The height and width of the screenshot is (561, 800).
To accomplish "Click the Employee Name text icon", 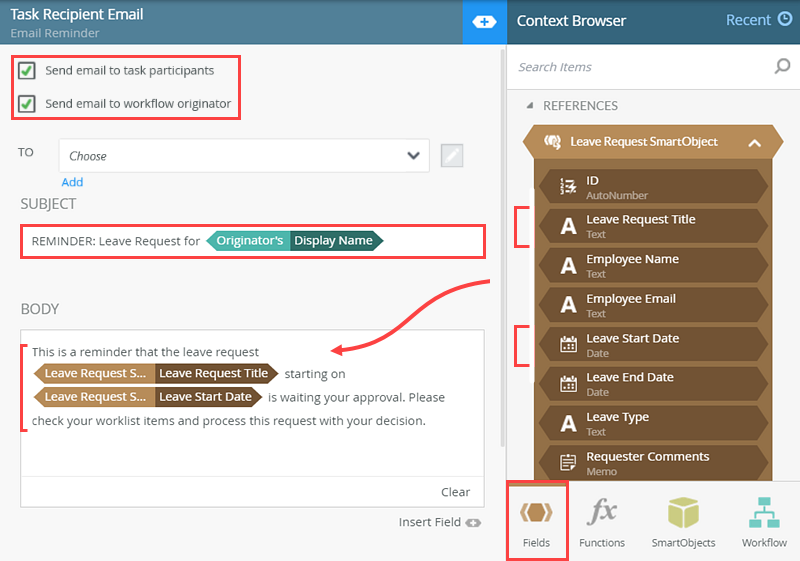I will [x=568, y=266].
